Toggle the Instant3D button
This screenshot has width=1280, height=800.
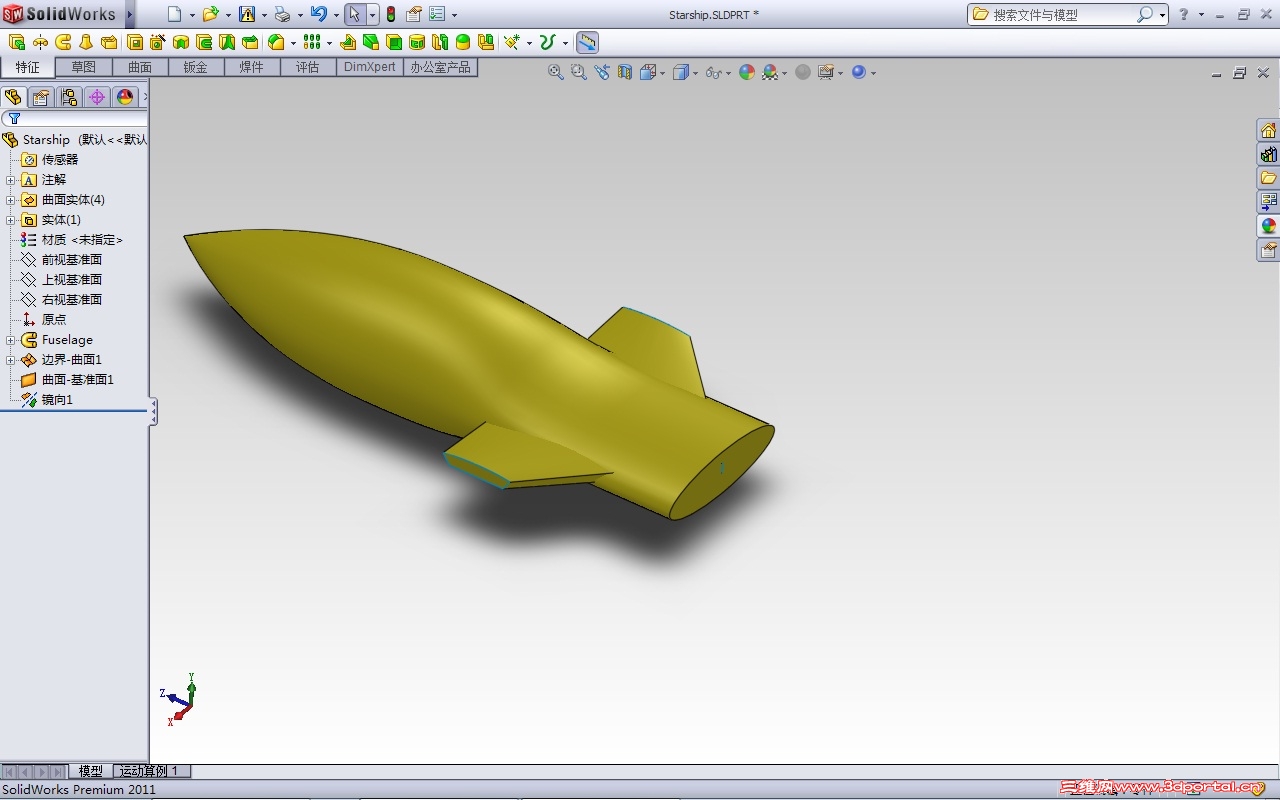pyautogui.click(x=587, y=42)
